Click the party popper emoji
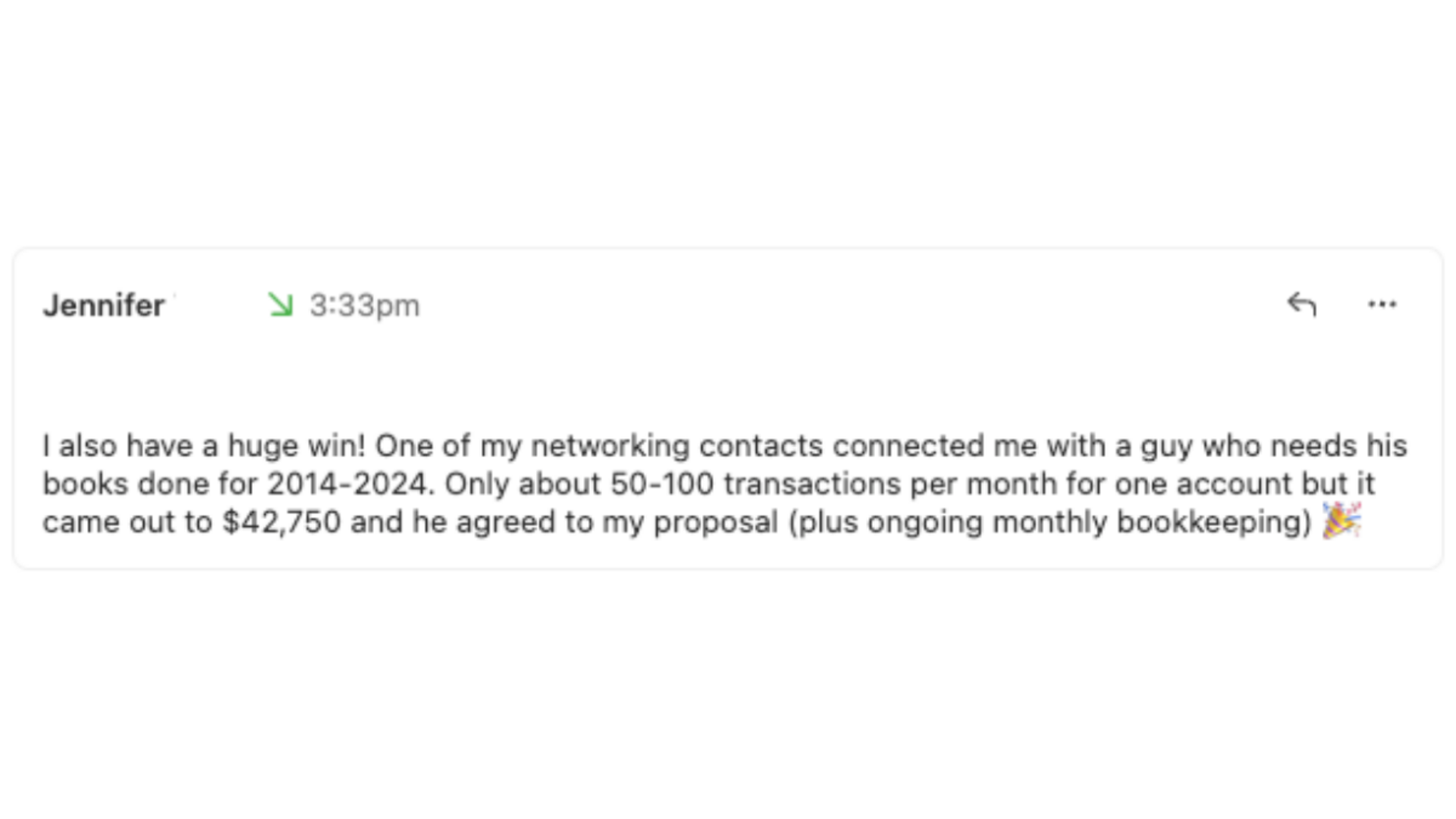This screenshot has width=1456, height=819. (x=1341, y=521)
